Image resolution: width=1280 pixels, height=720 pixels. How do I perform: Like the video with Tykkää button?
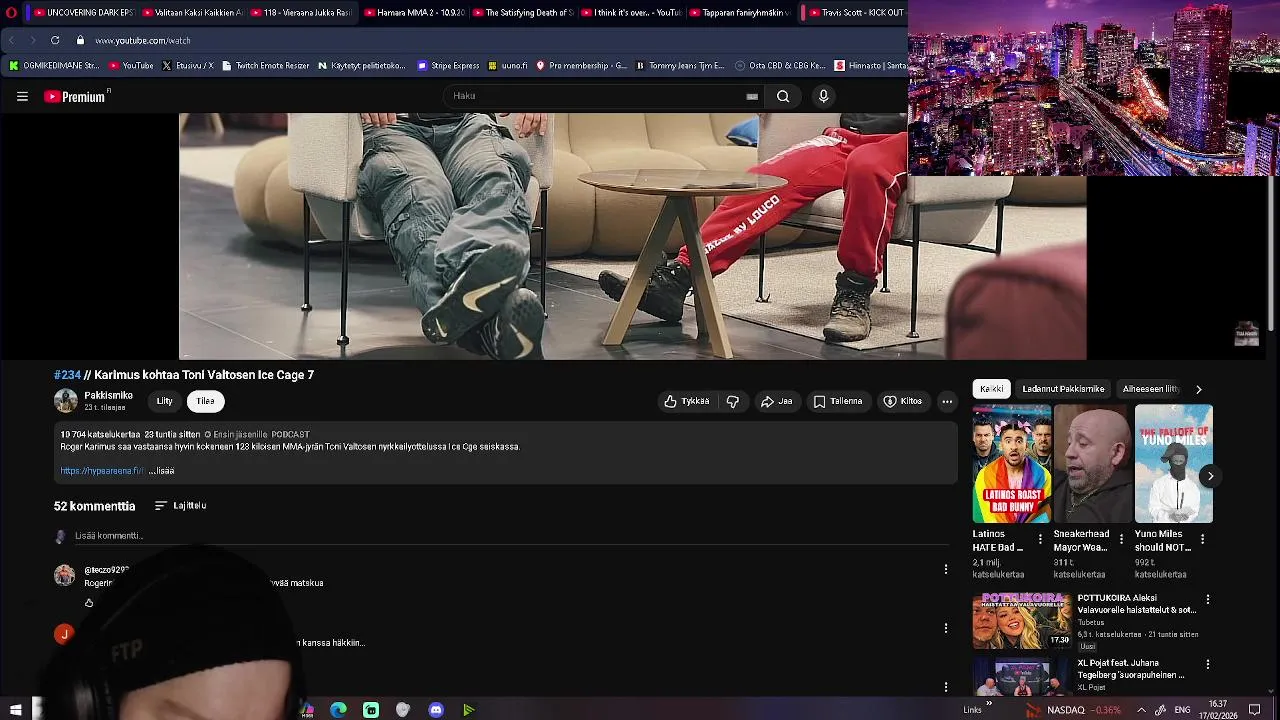[x=686, y=401]
